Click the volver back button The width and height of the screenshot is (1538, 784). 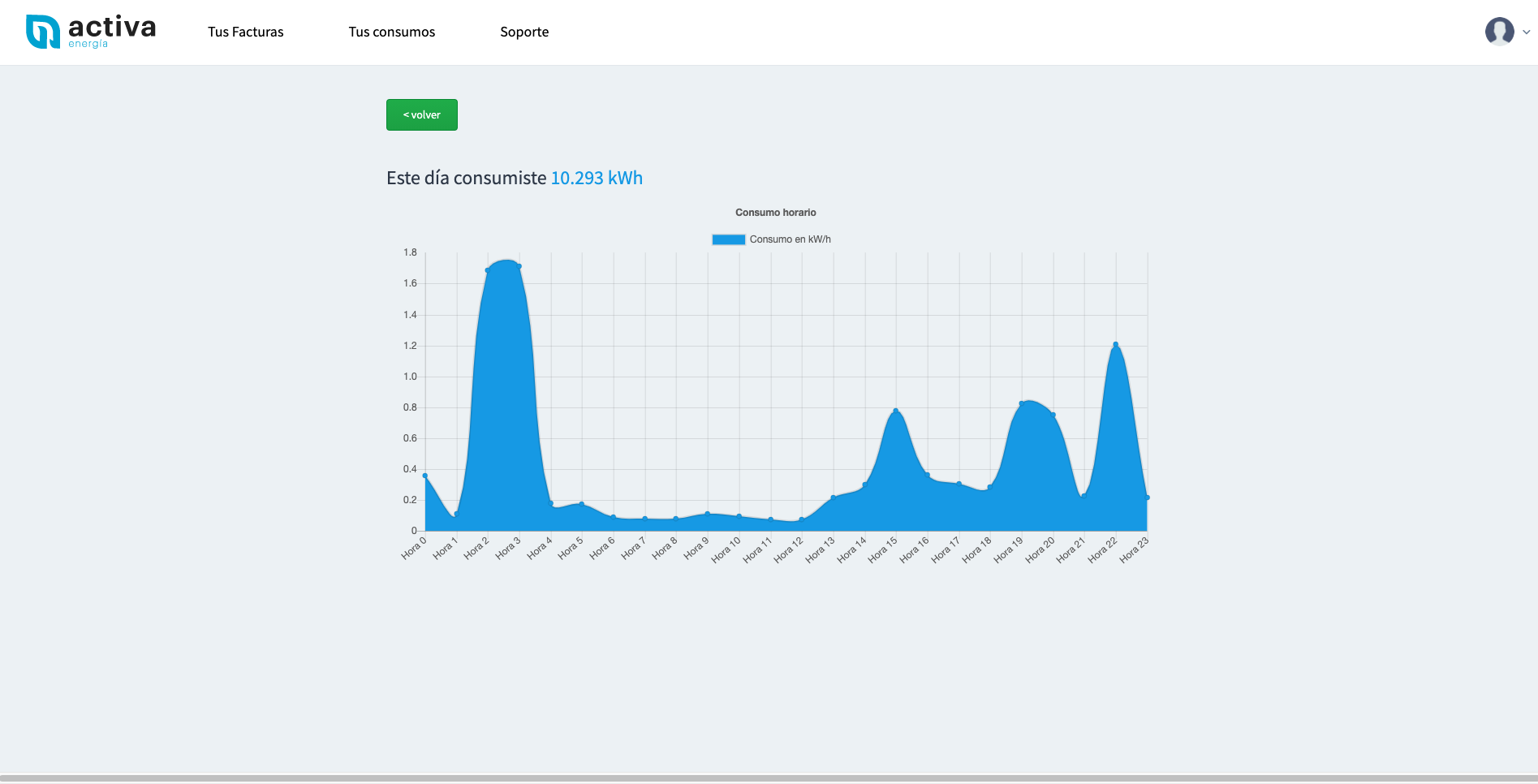tap(422, 114)
